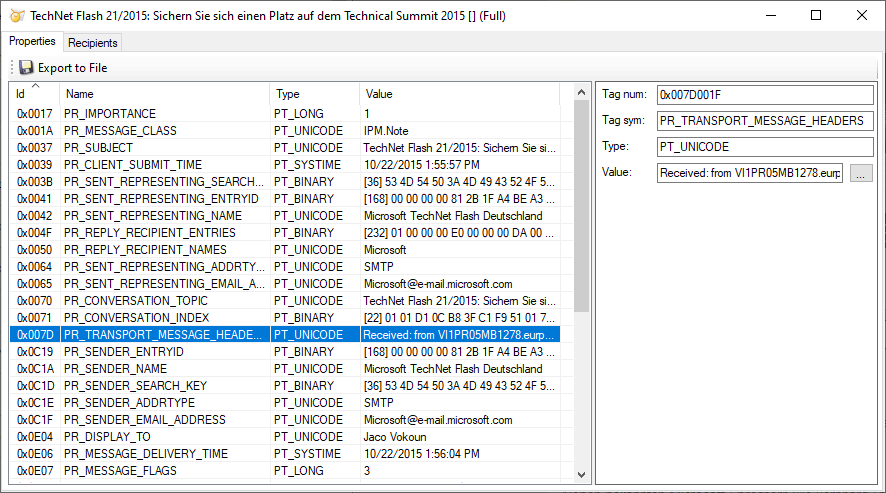Click the scroll up arrow of property list
The width and height of the screenshot is (886, 493).
[x=581, y=92]
